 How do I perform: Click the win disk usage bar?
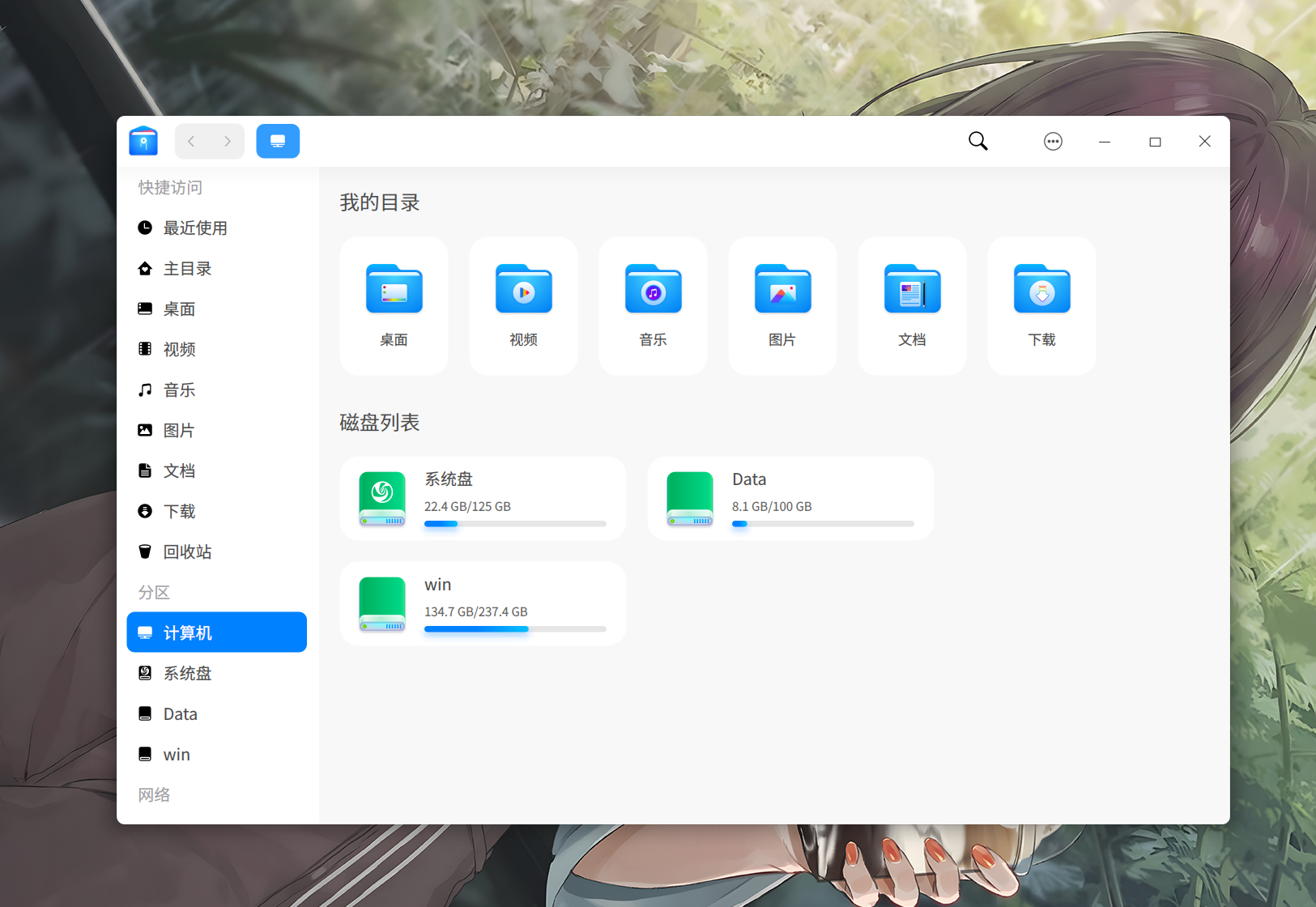pos(515,629)
